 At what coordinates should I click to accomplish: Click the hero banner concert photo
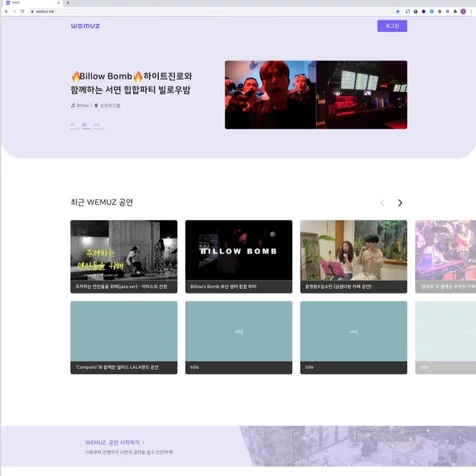pyautogui.click(x=316, y=95)
